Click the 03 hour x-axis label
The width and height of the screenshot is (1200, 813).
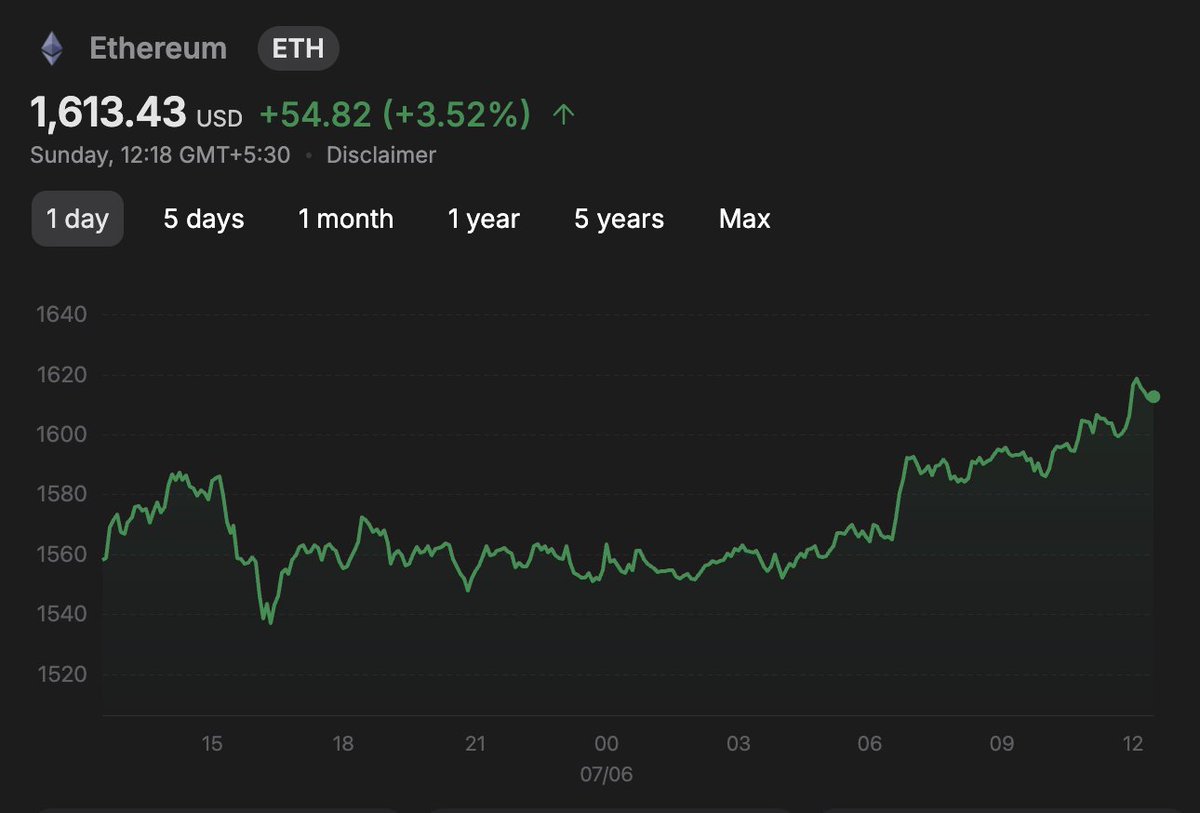tap(738, 743)
